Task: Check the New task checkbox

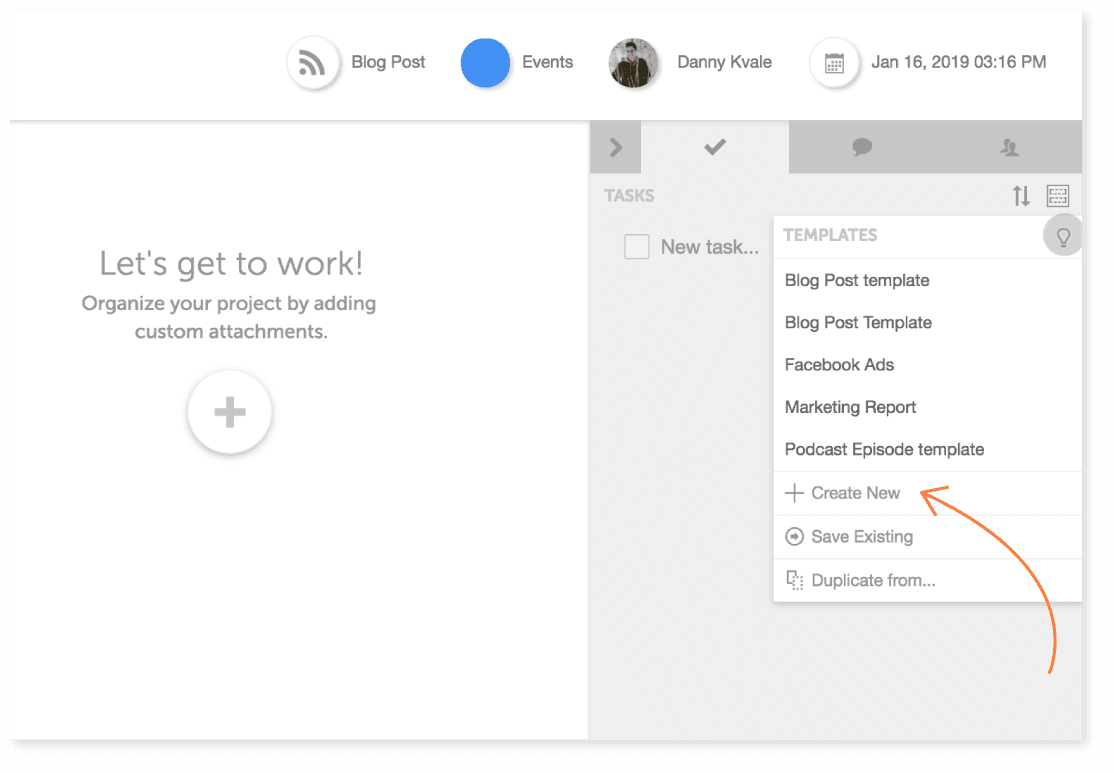Action: [x=637, y=247]
